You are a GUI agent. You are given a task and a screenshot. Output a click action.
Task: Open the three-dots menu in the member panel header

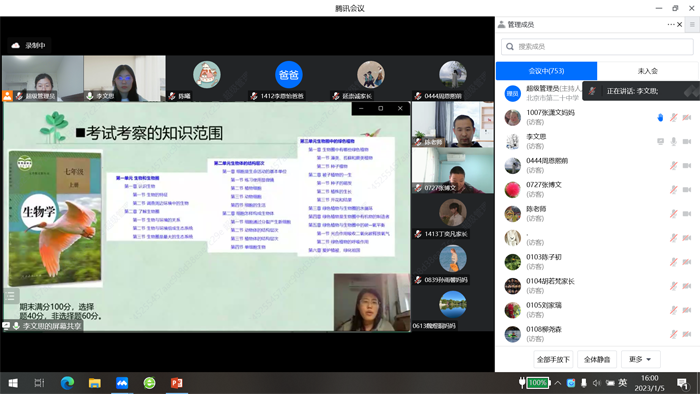(671, 25)
